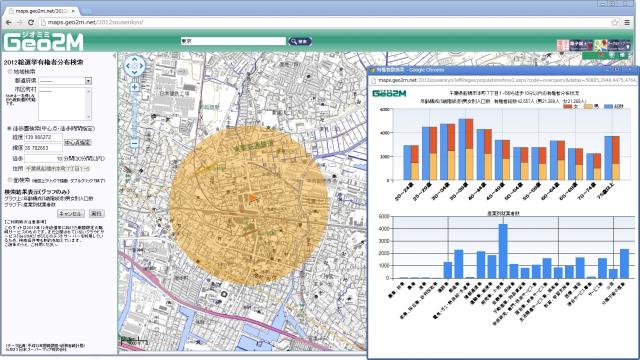Click the popup window address bar
This screenshot has height=360, width=640.
pyautogui.click(x=503, y=80)
